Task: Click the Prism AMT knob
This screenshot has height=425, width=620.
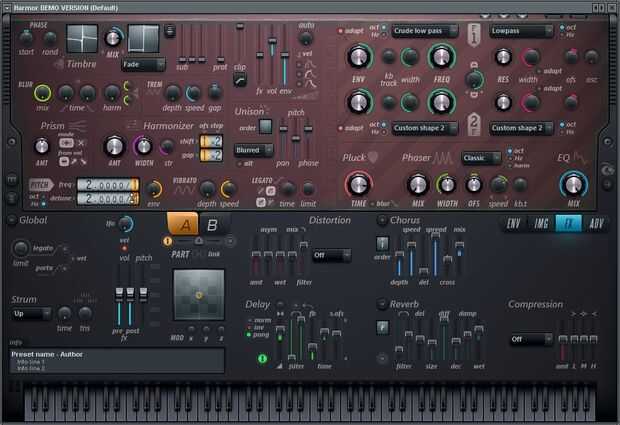Action: point(42,146)
